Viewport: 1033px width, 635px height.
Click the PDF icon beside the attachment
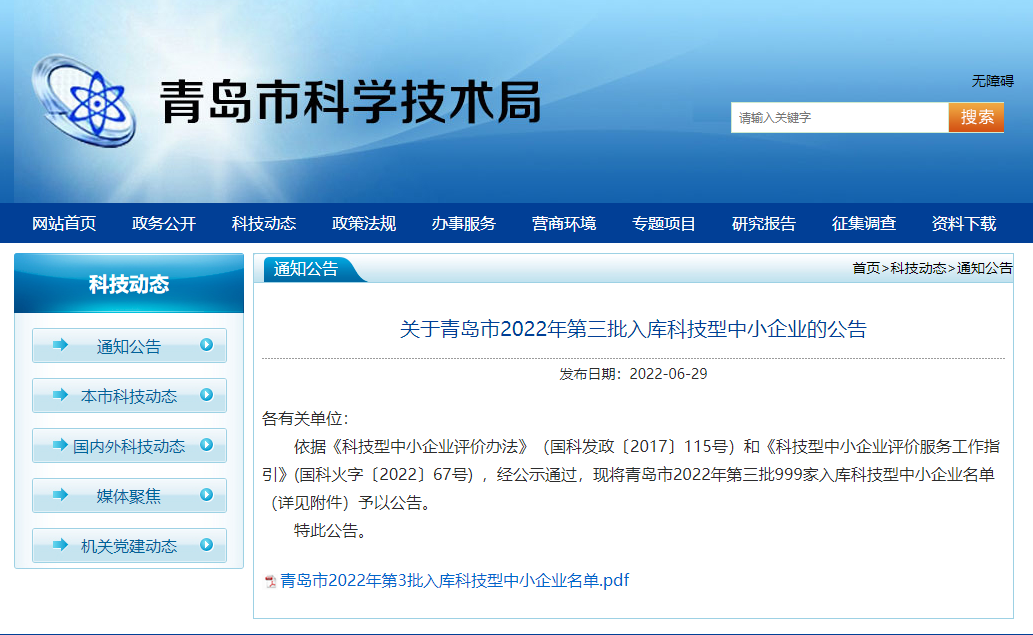[x=270, y=581]
